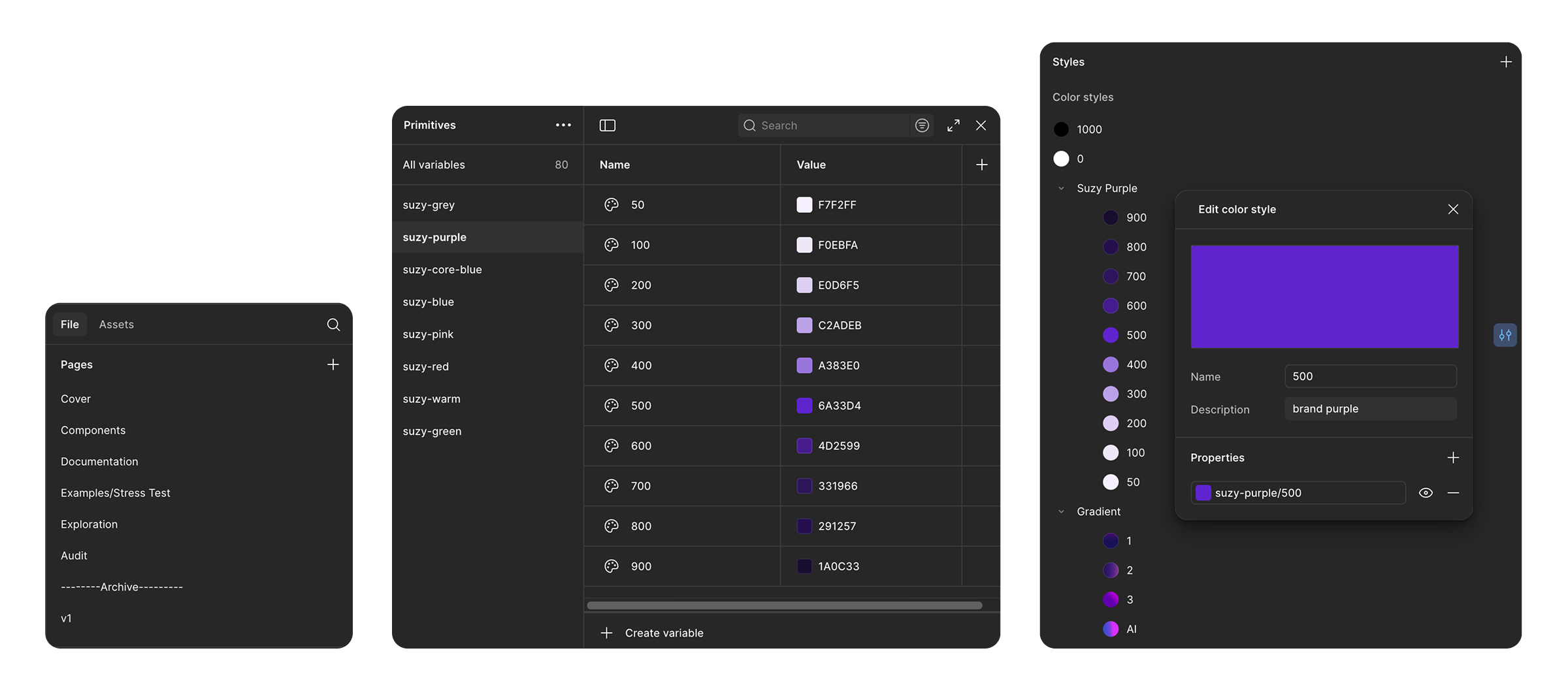Add a new page with the plus
The image size is (1568, 691).
point(333,364)
